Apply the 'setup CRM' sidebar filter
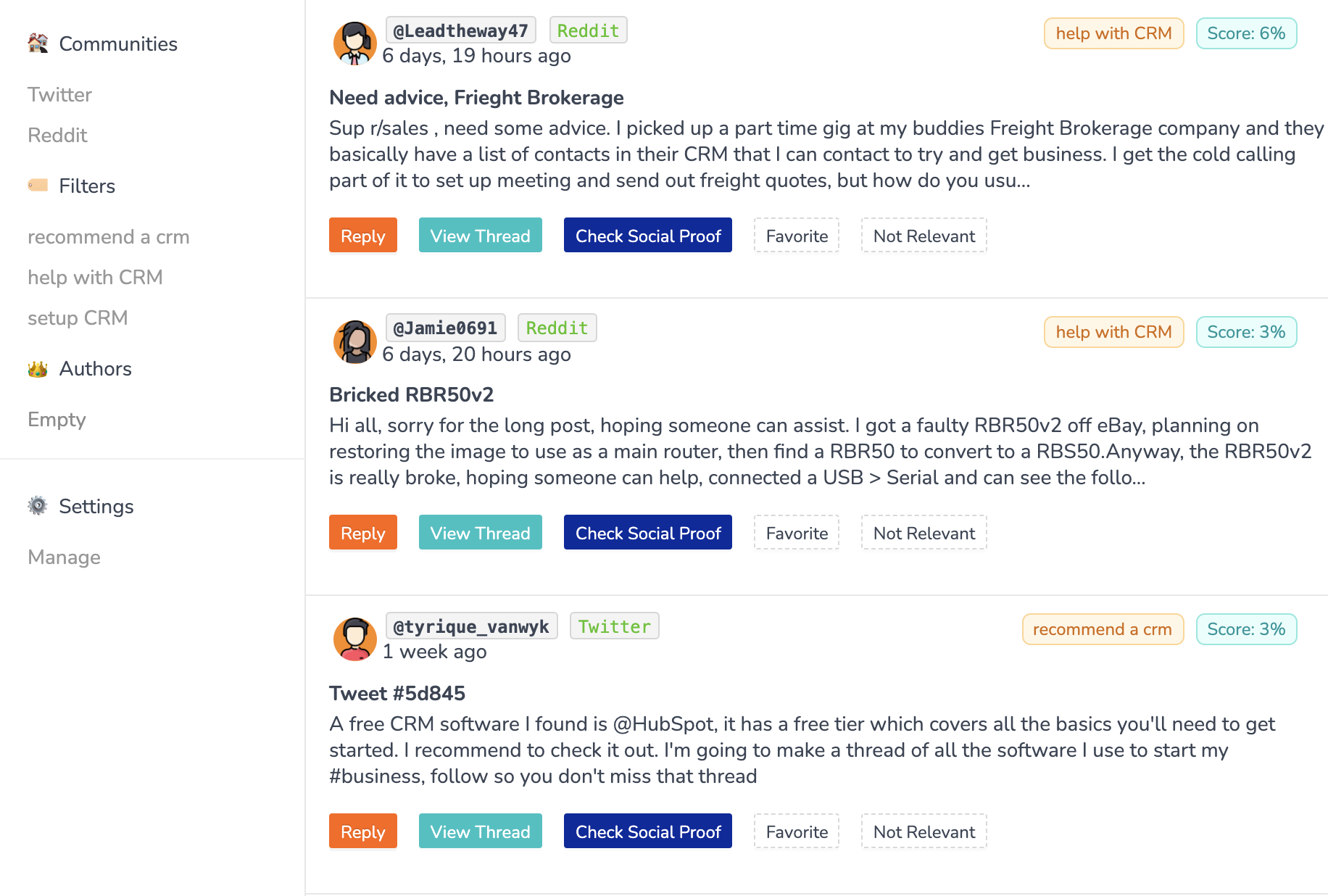Image resolution: width=1328 pixels, height=896 pixels. [78, 318]
